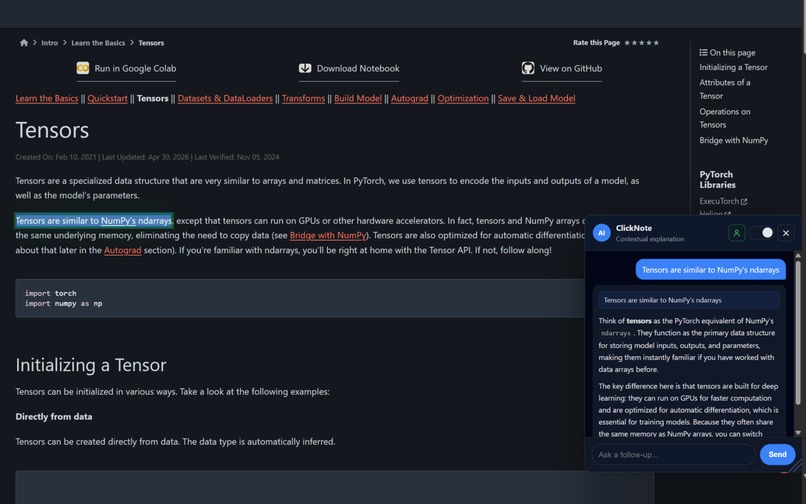Click the Created On date line
This screenshot has height=504, width=806.
click(x=148, y=157)
